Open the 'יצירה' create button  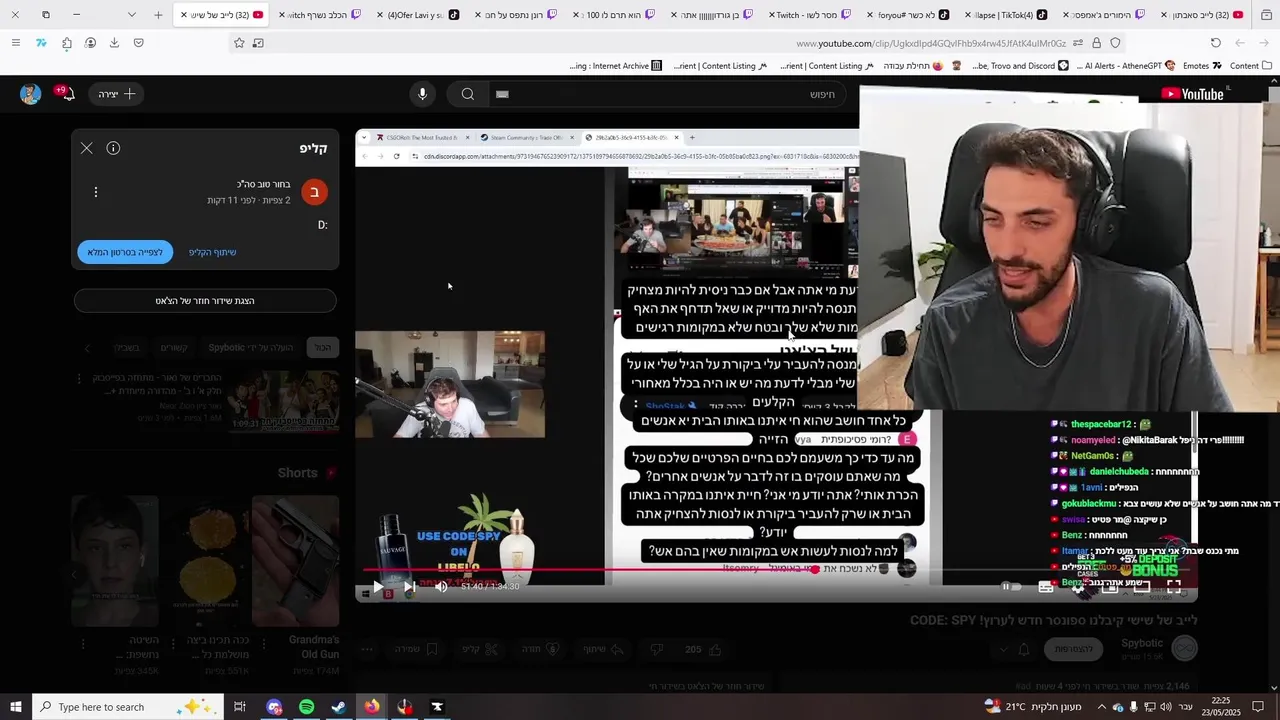click(x=117, y=94)
